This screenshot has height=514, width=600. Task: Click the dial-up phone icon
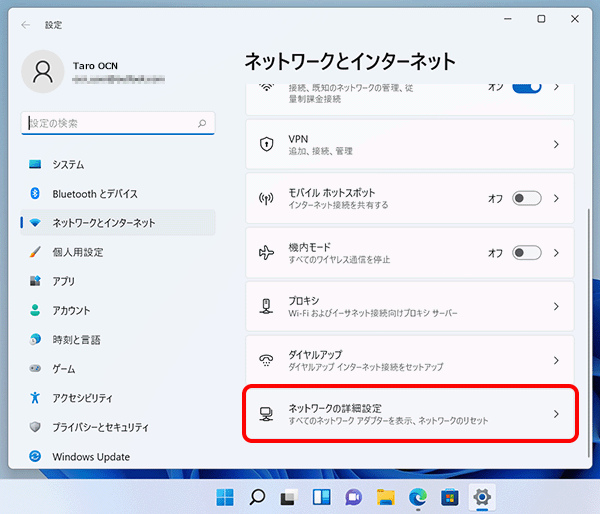267,360
